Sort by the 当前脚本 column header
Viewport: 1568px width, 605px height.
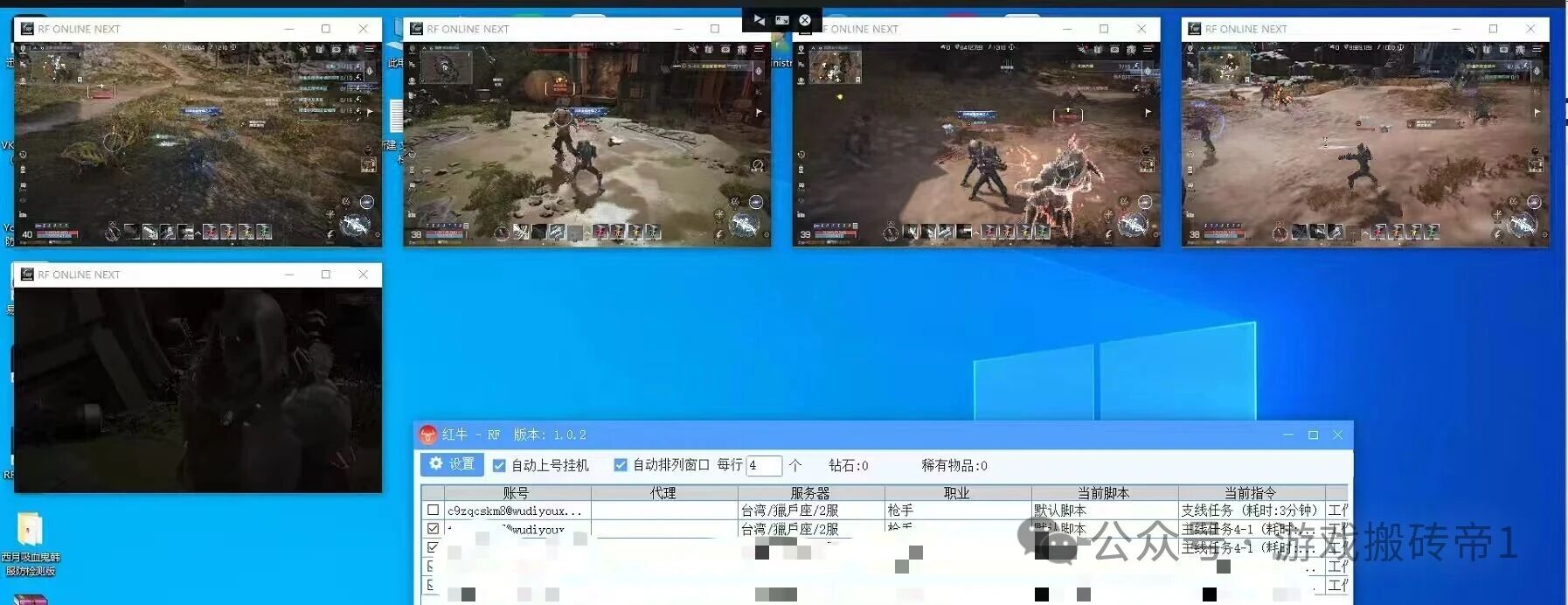pos(1104,493)
